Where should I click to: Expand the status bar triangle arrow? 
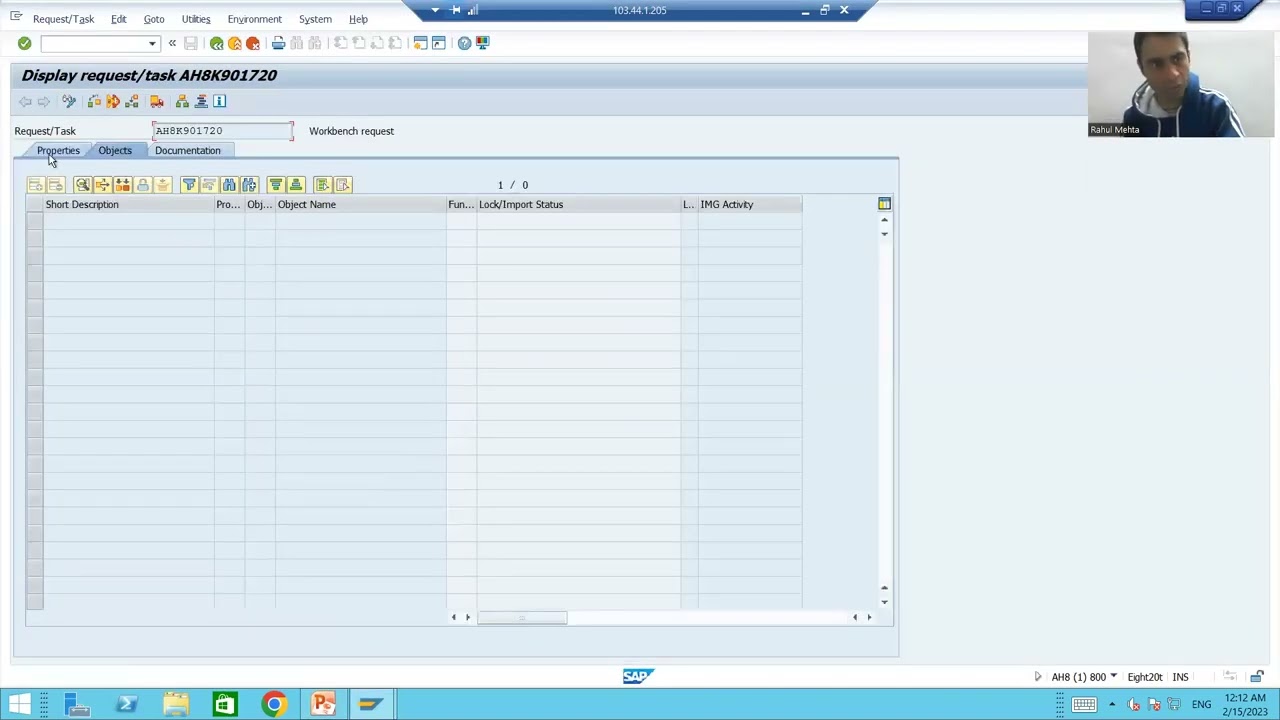point(1037,677)
